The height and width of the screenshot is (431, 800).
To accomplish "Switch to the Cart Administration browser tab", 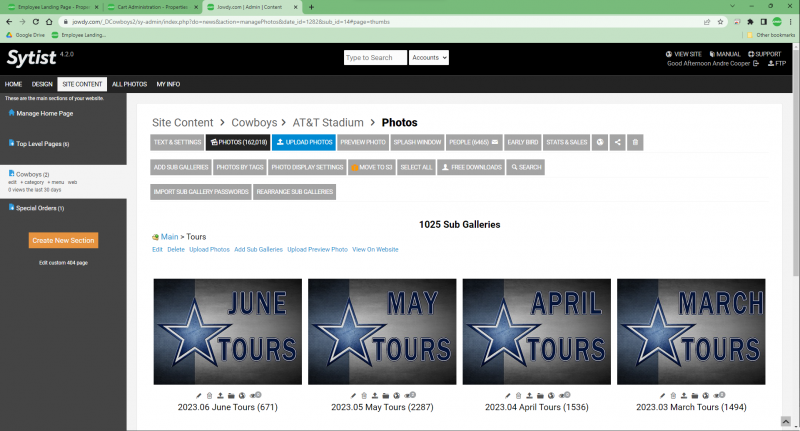I will [152, 7].
